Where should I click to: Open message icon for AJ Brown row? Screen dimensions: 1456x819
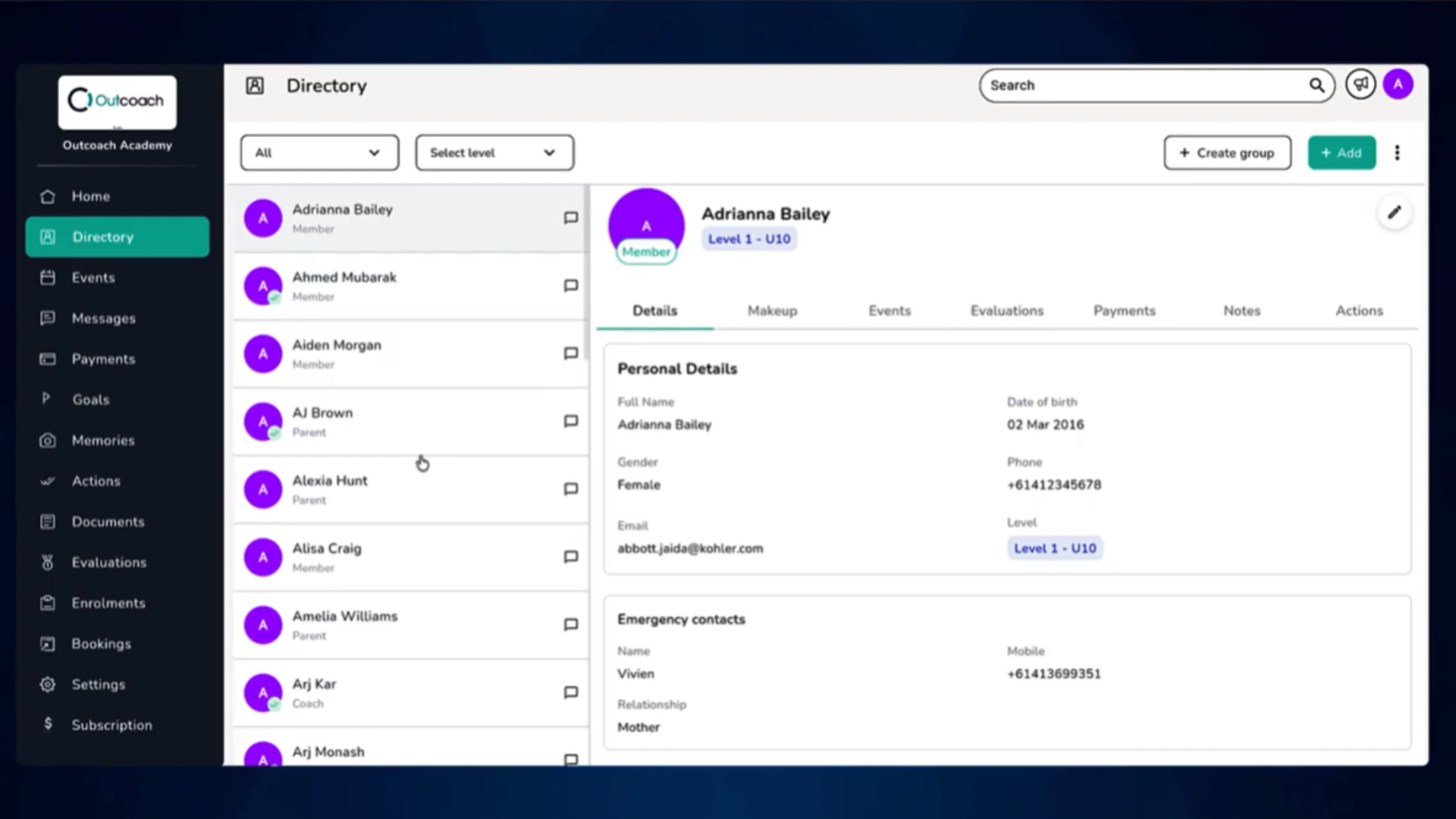(x=571, y=421)
